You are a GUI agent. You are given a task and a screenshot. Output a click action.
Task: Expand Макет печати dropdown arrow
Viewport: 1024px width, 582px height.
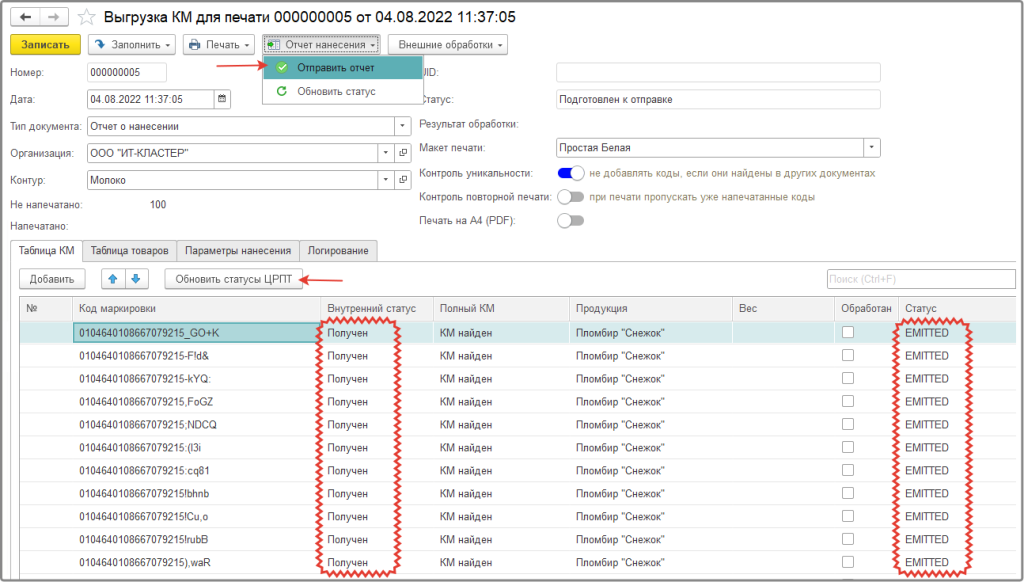pyautogui.click(x=872, y=148)
